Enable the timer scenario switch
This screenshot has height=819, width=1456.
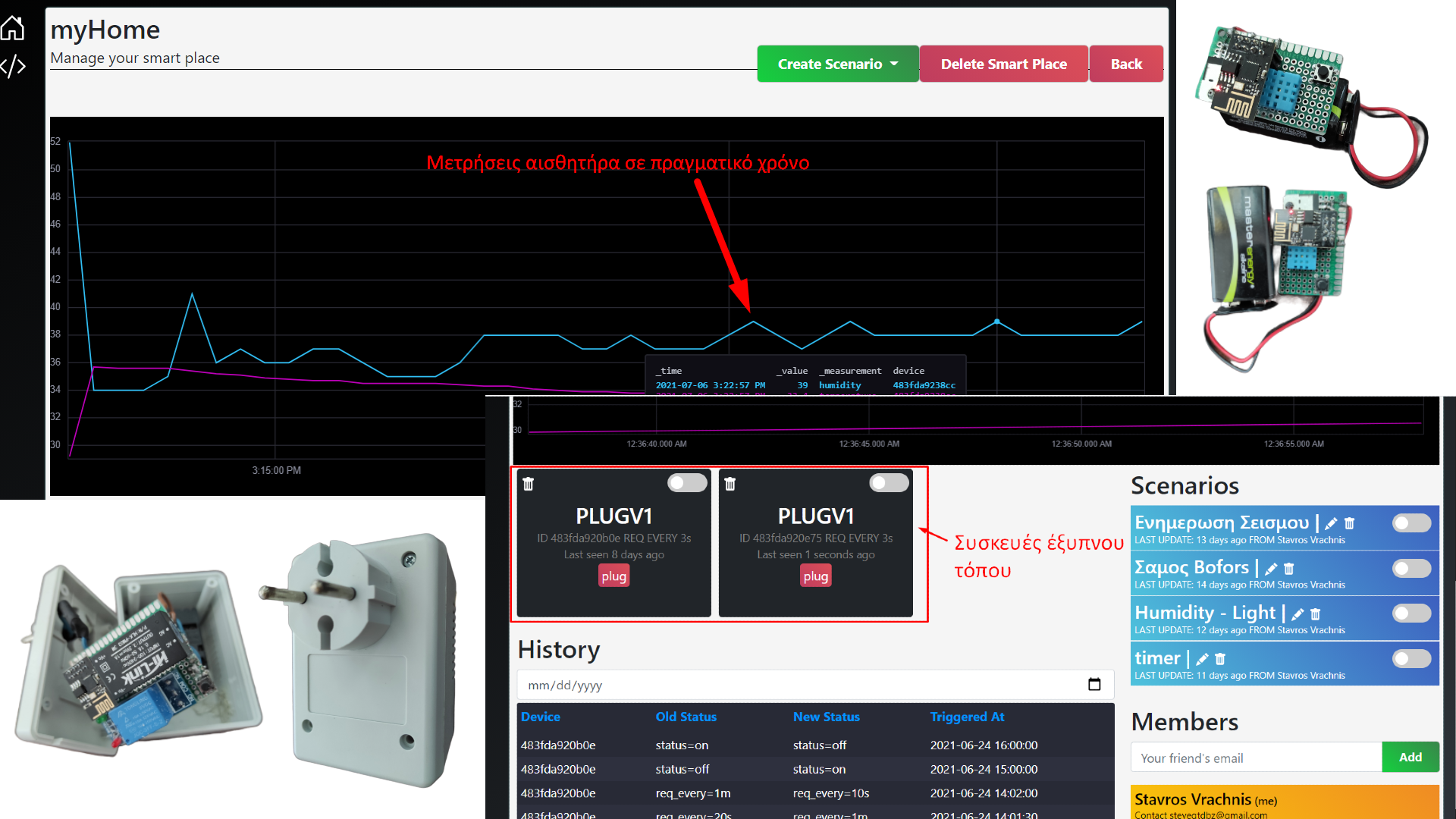coord(1411,658)
